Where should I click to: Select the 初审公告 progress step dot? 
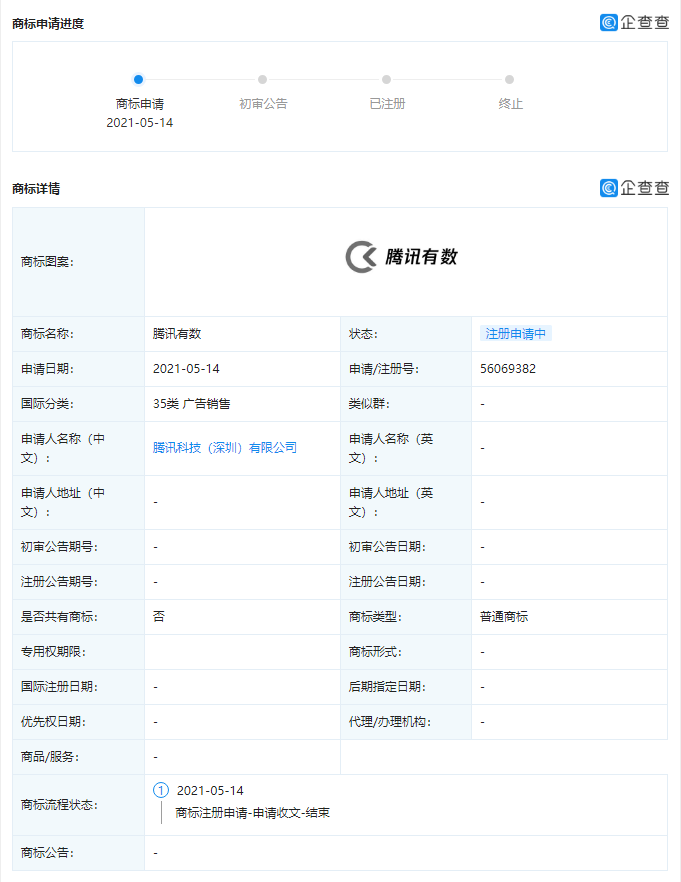click(x=262, y=79)
